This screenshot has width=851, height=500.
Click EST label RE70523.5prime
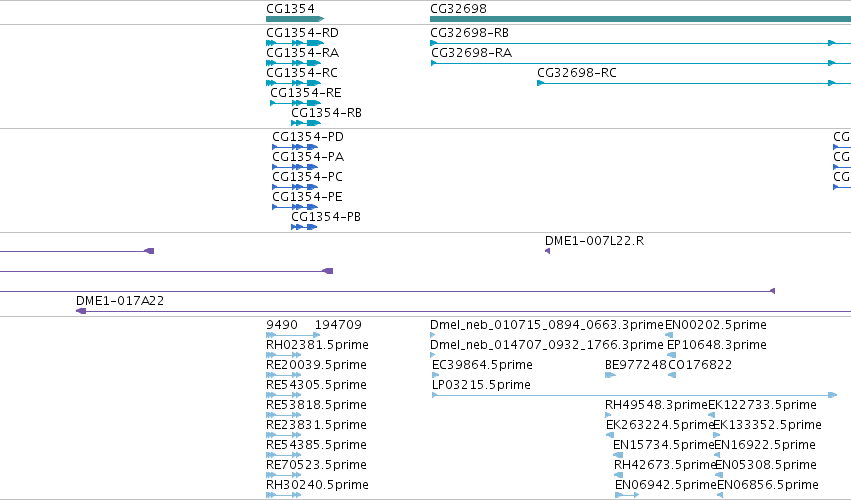coord(316,465)
